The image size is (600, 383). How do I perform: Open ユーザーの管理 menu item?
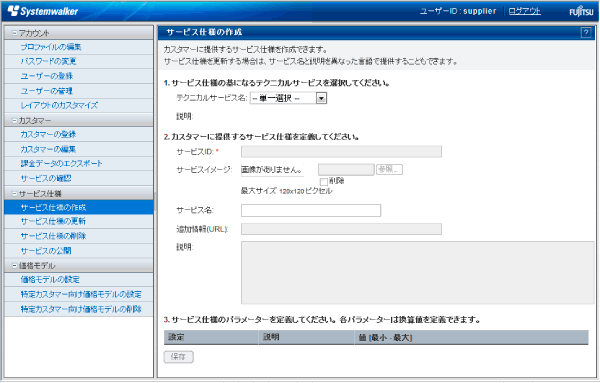pos(79,91)
